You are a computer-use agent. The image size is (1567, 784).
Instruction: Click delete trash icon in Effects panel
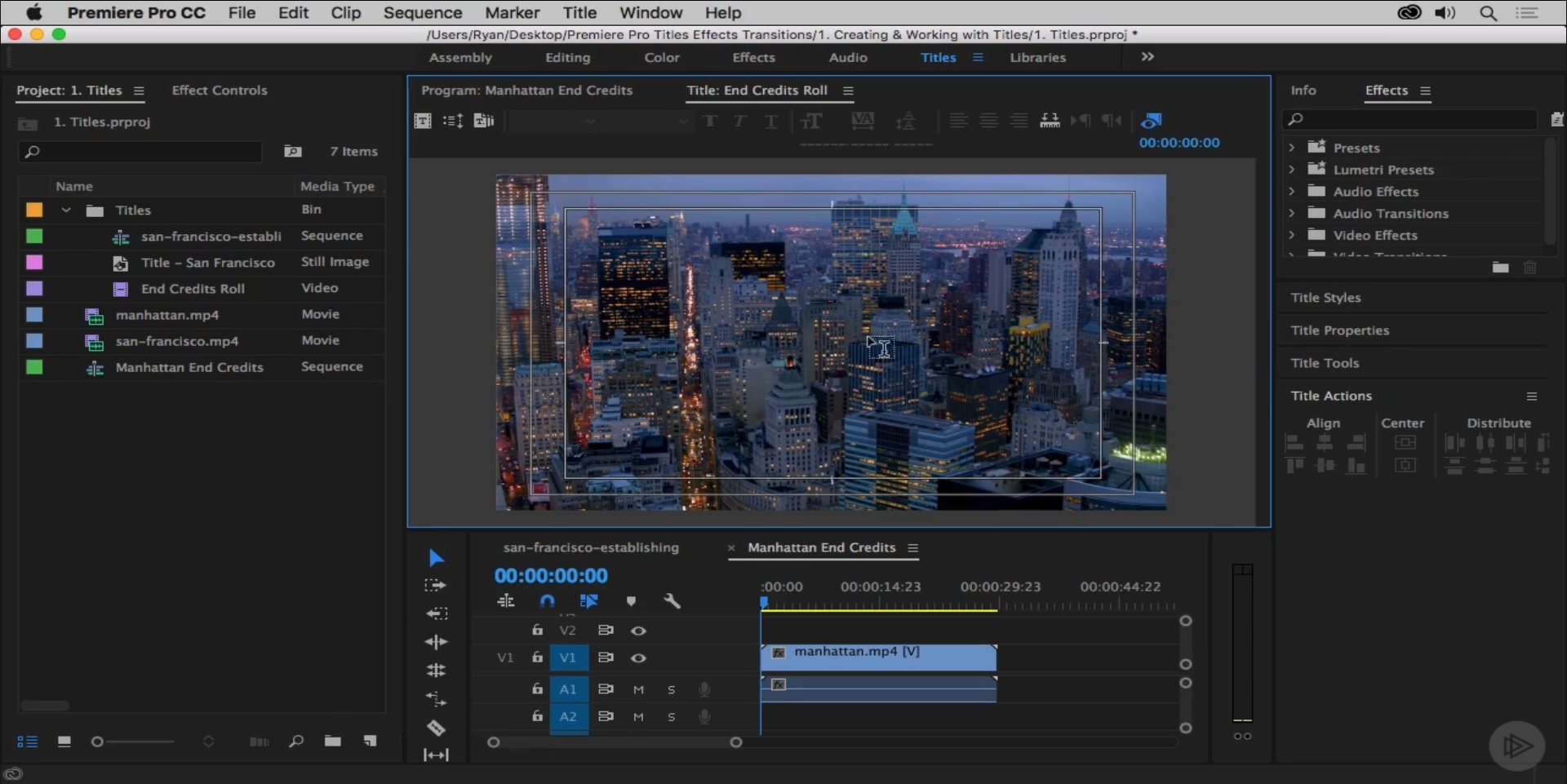tap(1530, 268)
